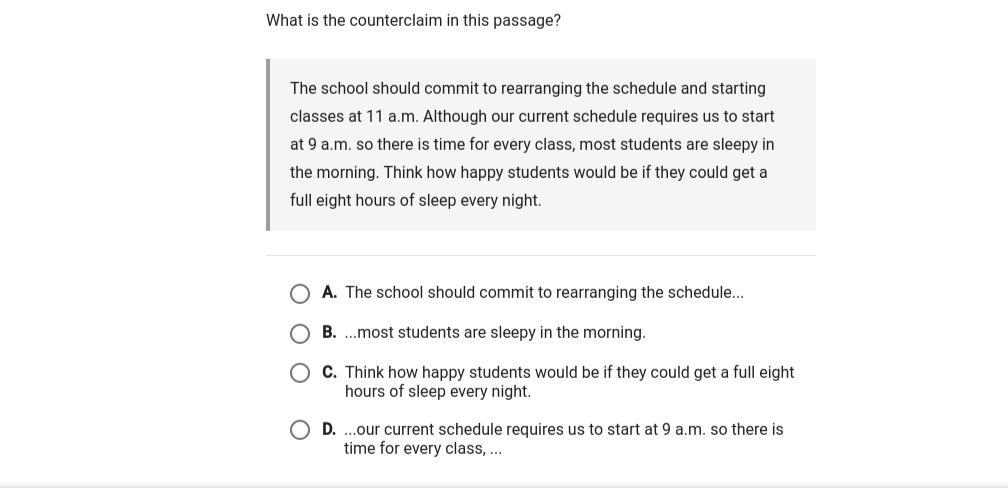Click answer text '...most students are sleepy in the morning.'
The height and width of the screenshot is (493, 1008).
495,332
